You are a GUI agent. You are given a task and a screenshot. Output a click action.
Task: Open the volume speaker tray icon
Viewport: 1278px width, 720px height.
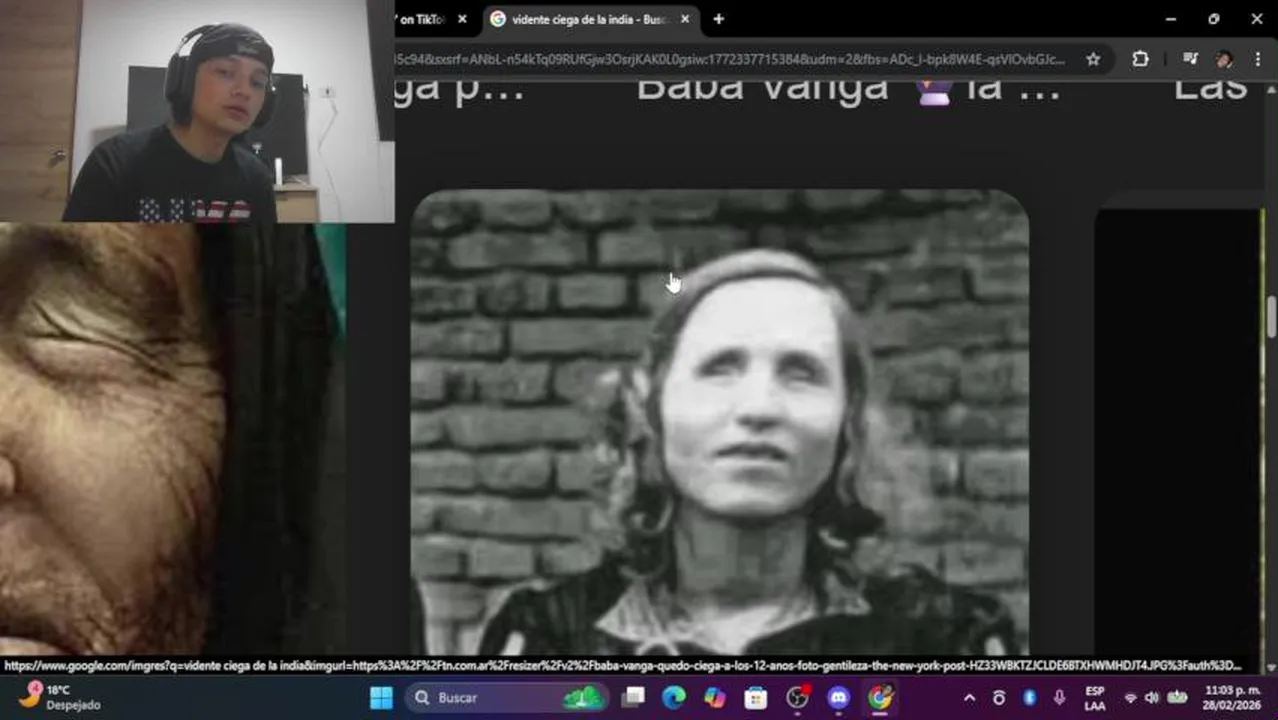[x=1152, y=698]
